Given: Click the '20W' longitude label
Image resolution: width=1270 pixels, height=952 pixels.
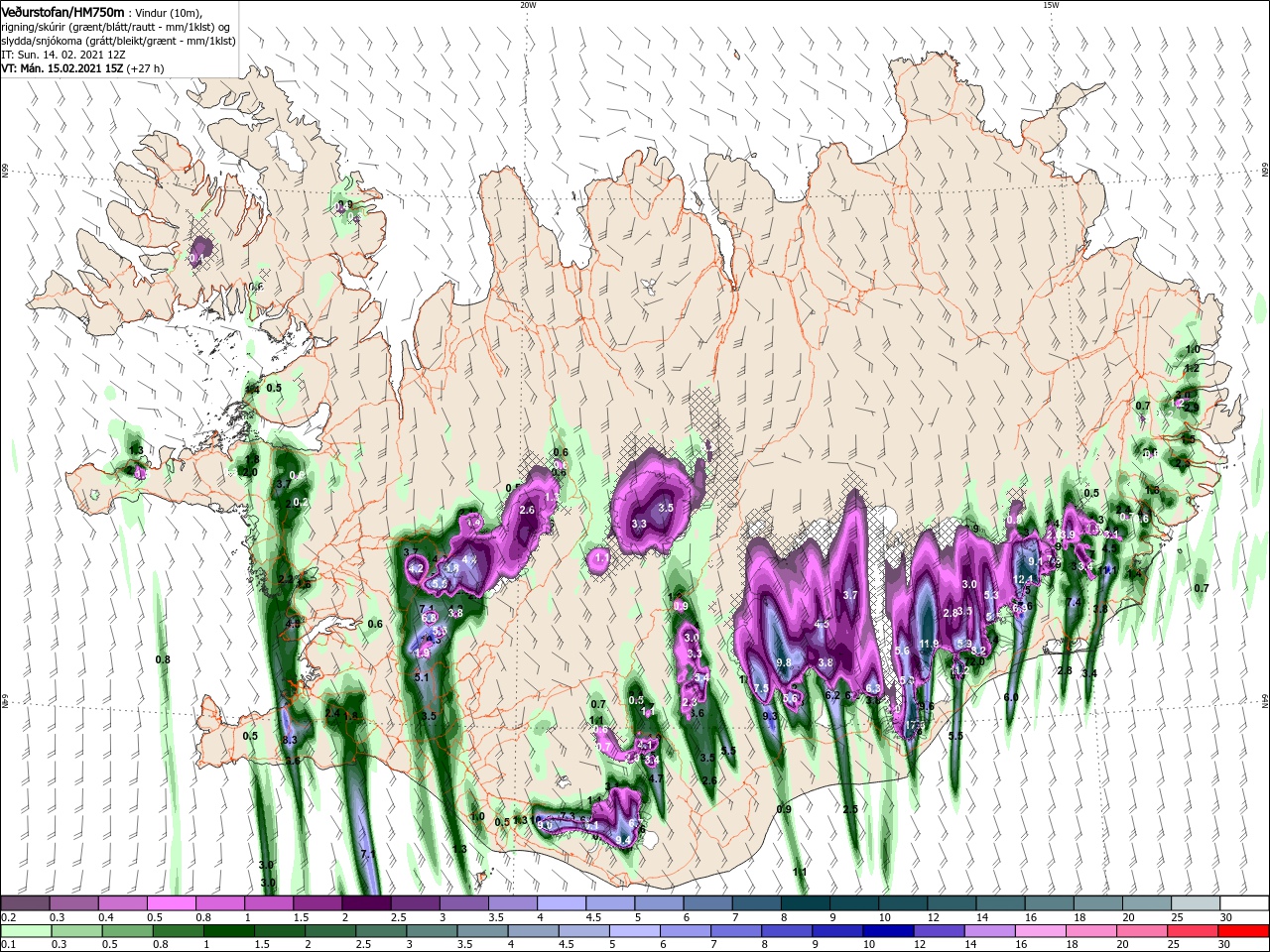Looking at the screenshot, I should click(528, 5).
